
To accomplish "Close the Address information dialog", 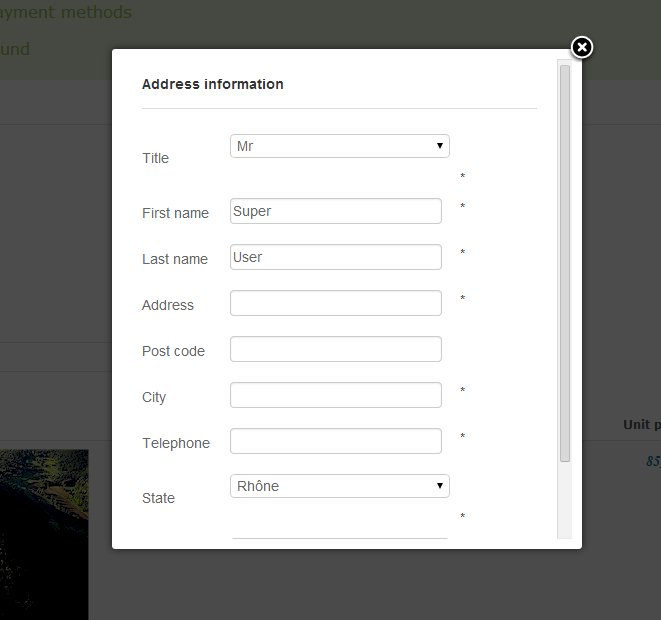I will (x=582, y=47).
